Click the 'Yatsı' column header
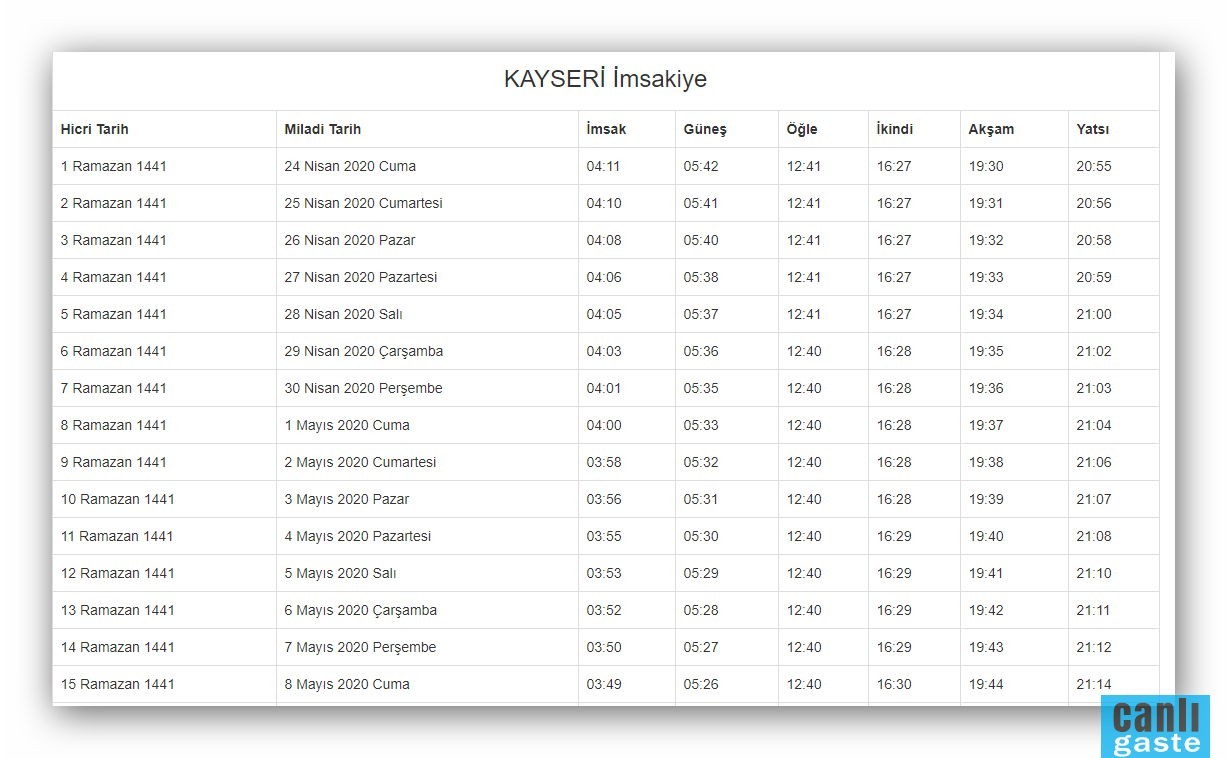Screen dimensions: 1227x758 1092,129
